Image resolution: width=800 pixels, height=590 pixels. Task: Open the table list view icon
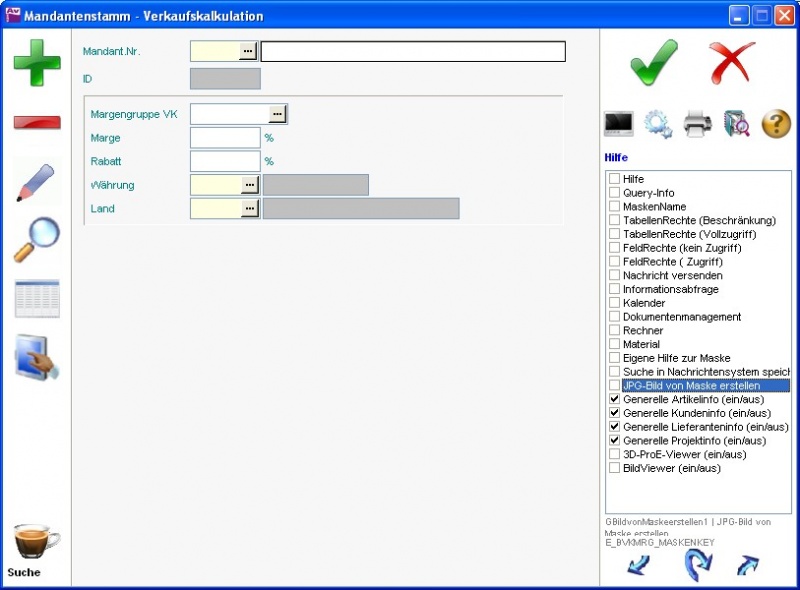(37, 298)
